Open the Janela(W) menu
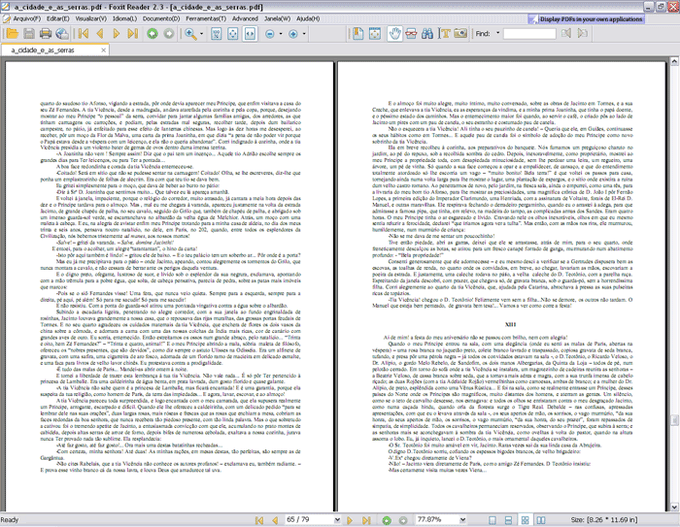This screenshot has height=527, width=680. coord(277,19)
